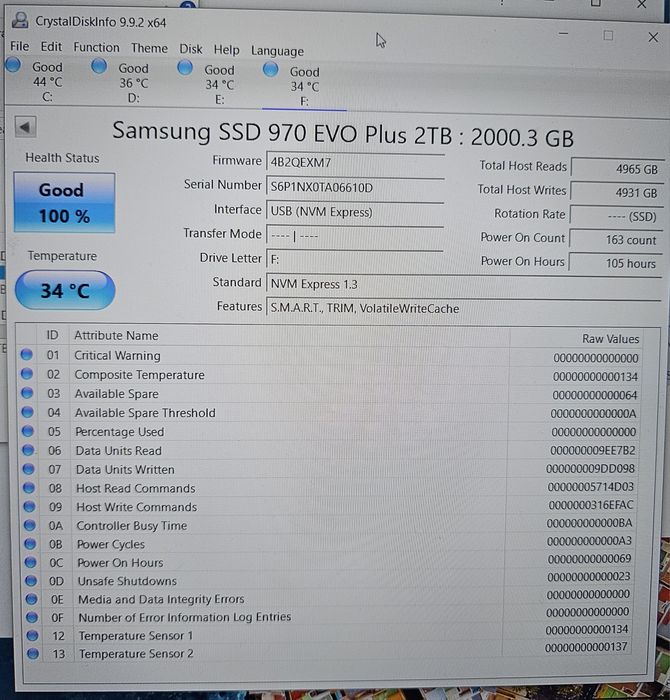Select the Controller Busy Time attribute name

(132, 525)
